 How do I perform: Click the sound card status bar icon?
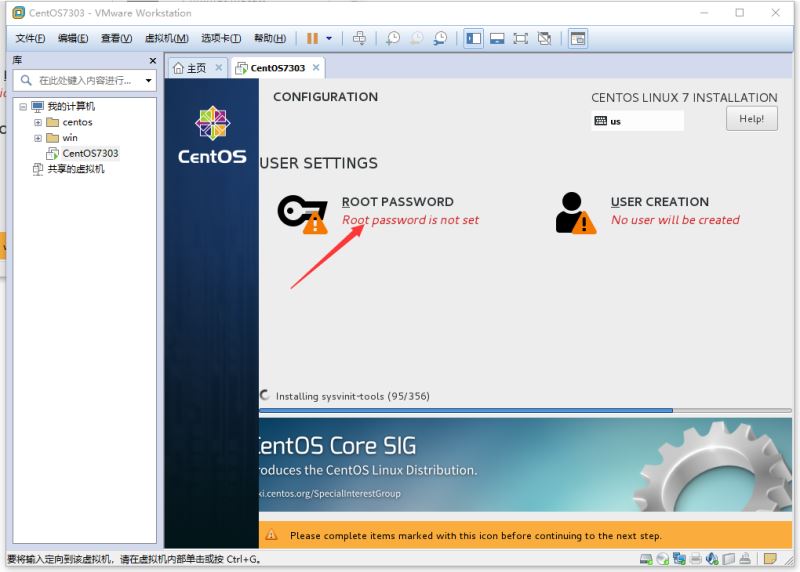coord(711,559)
